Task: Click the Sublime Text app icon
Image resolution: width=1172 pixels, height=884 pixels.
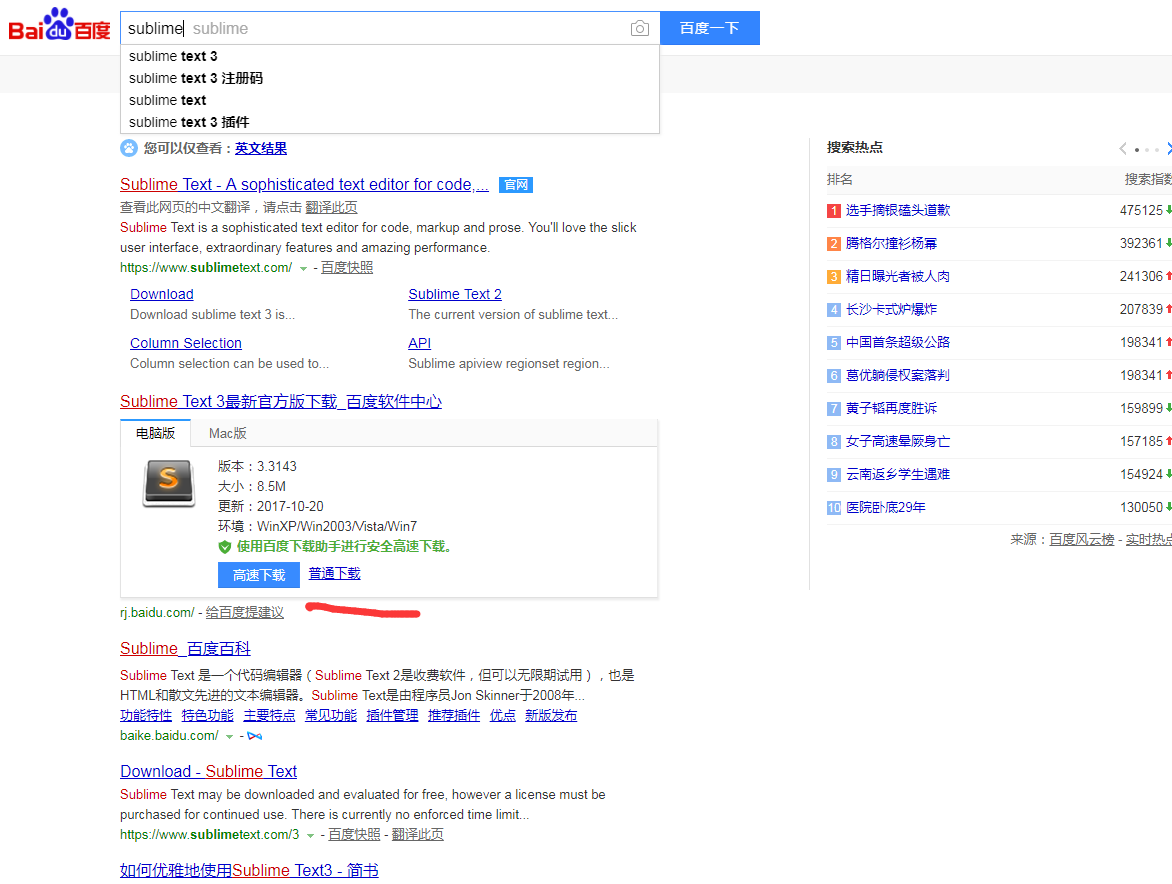Action: coord(169,483)
